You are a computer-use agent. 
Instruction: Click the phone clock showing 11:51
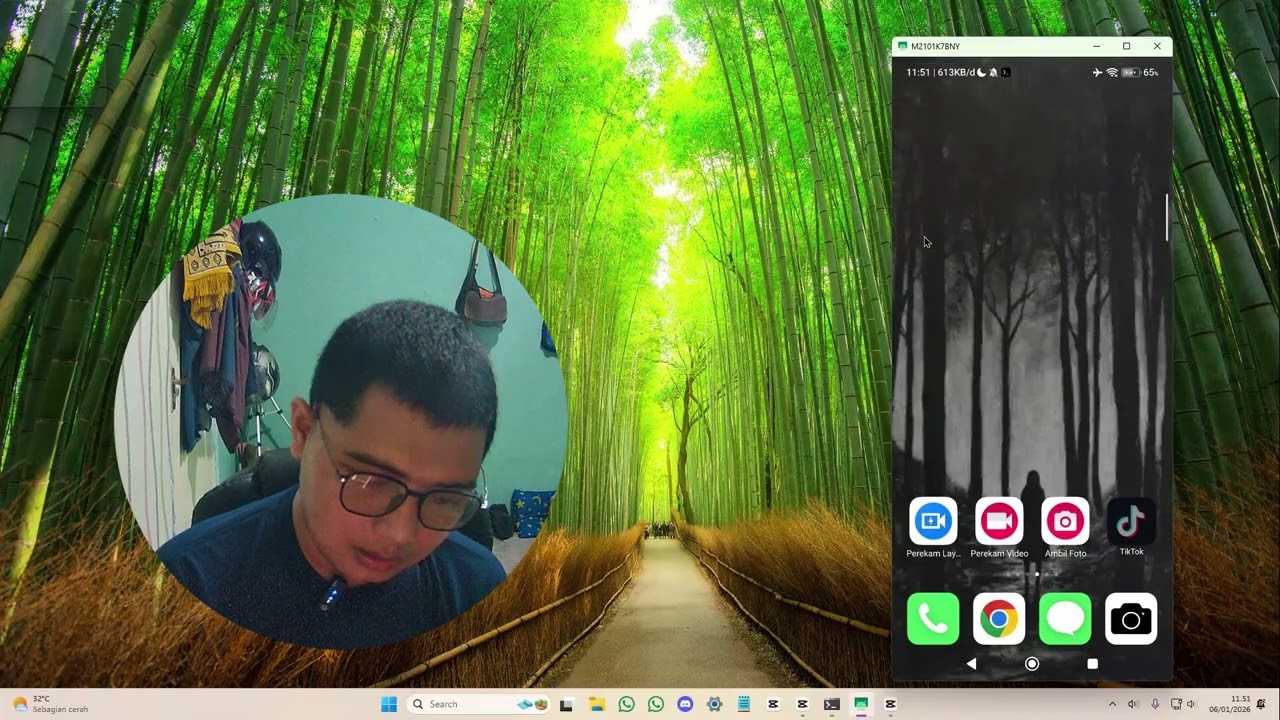pyautogui.click(x=918, y=72)
